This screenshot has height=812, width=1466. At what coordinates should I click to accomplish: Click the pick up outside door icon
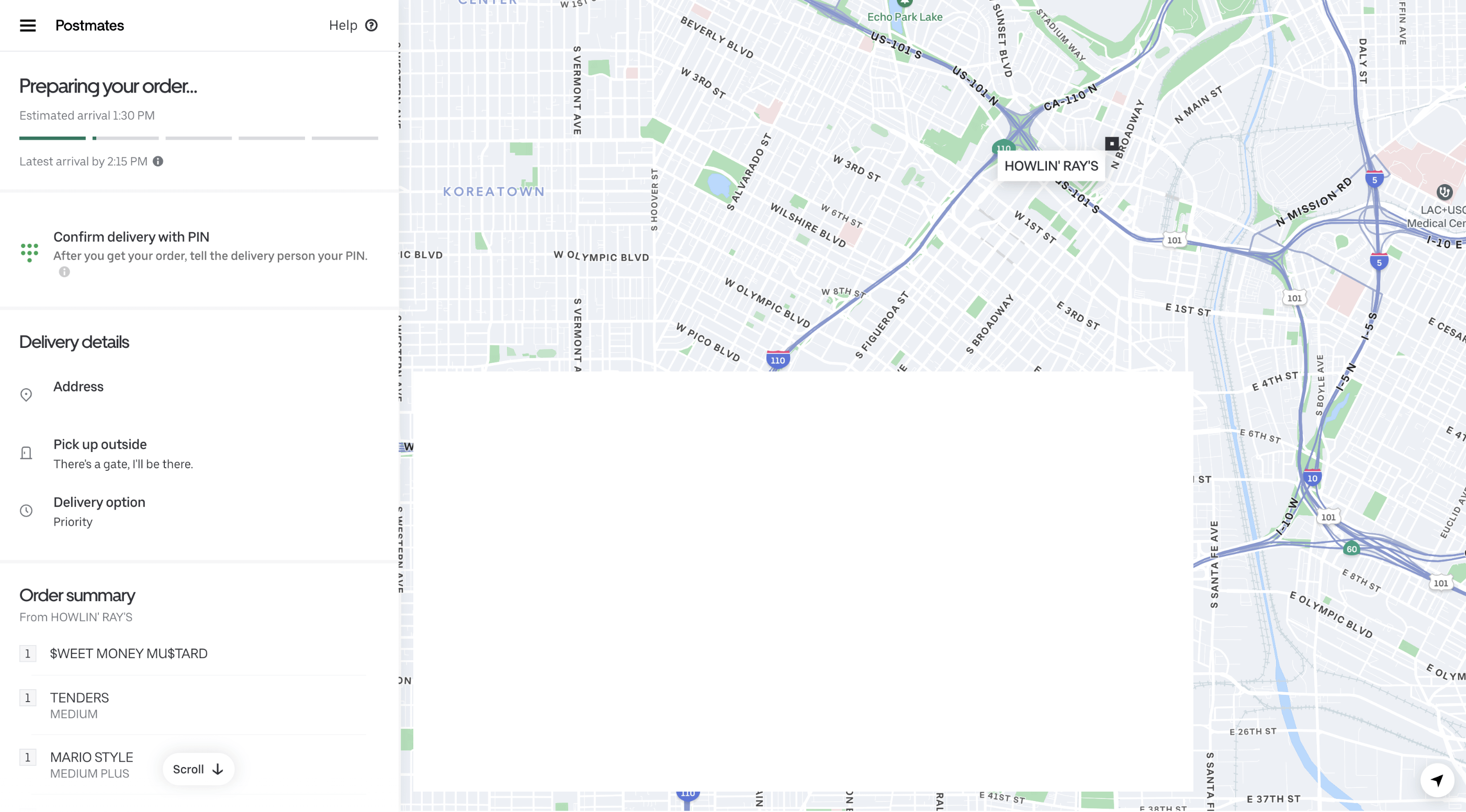(x=26, y=454)
